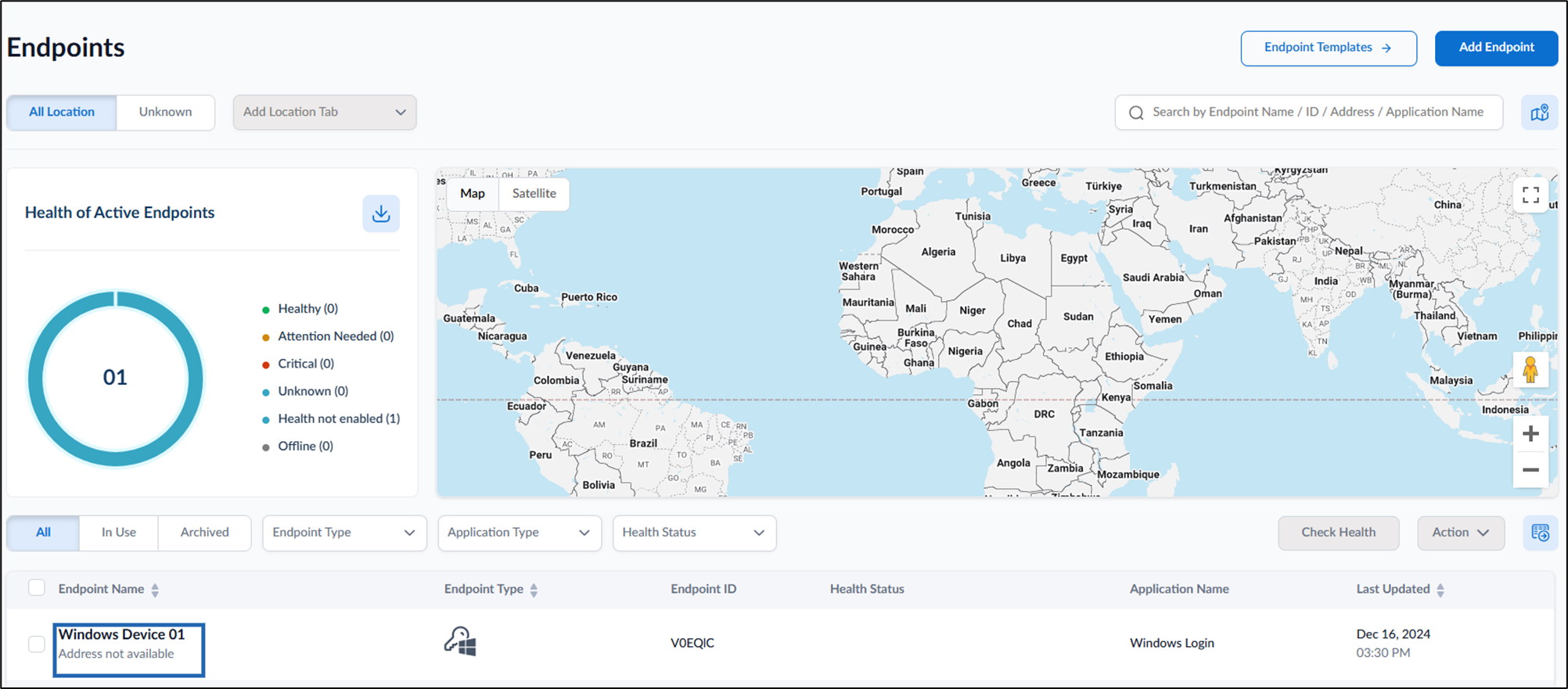Image resolution: width=1568 pixels, height=689 pixels.
Task: Select the Unknown location tab
Action: (165, 113)
